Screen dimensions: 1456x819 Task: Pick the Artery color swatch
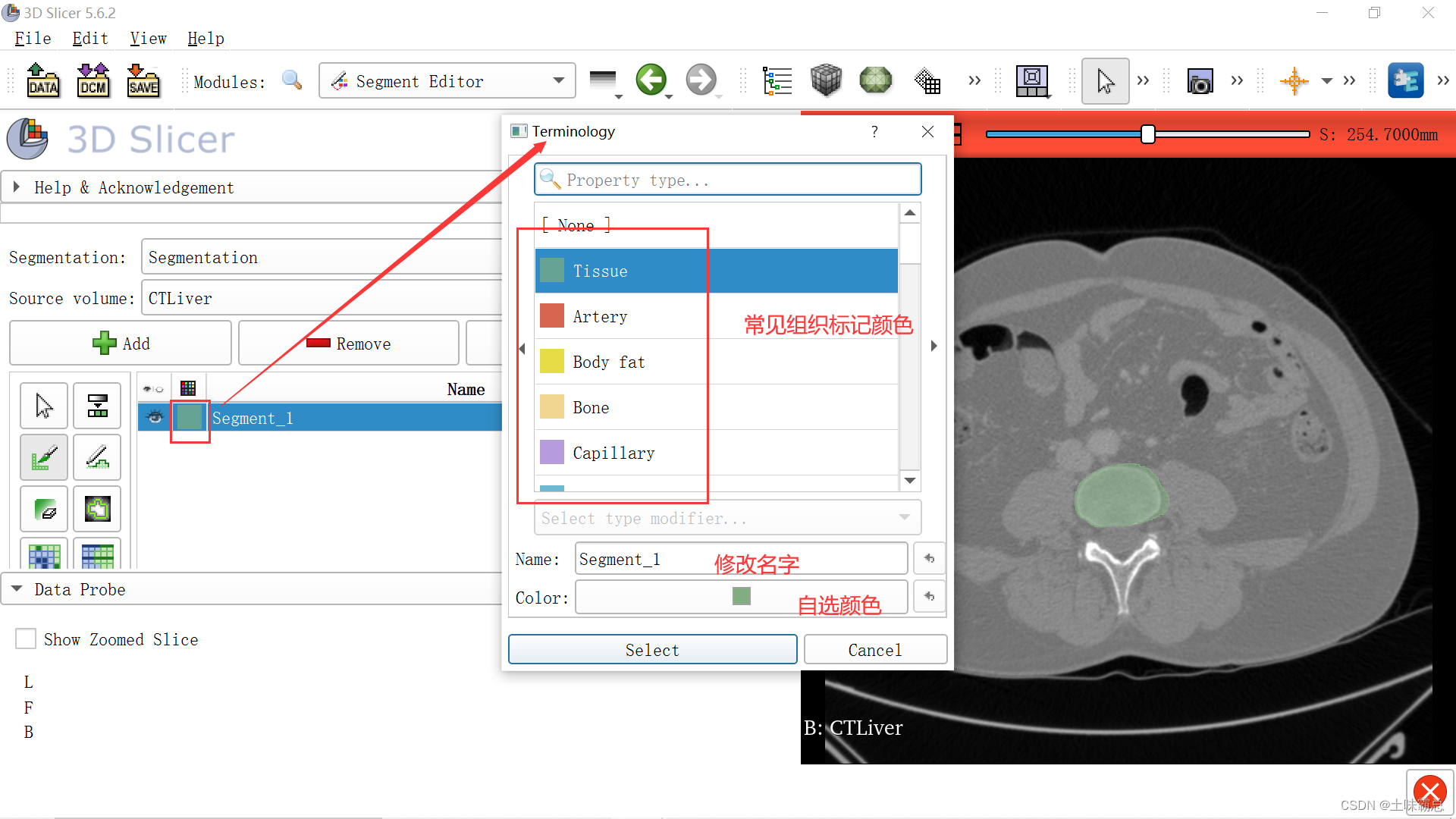point(551,315)
